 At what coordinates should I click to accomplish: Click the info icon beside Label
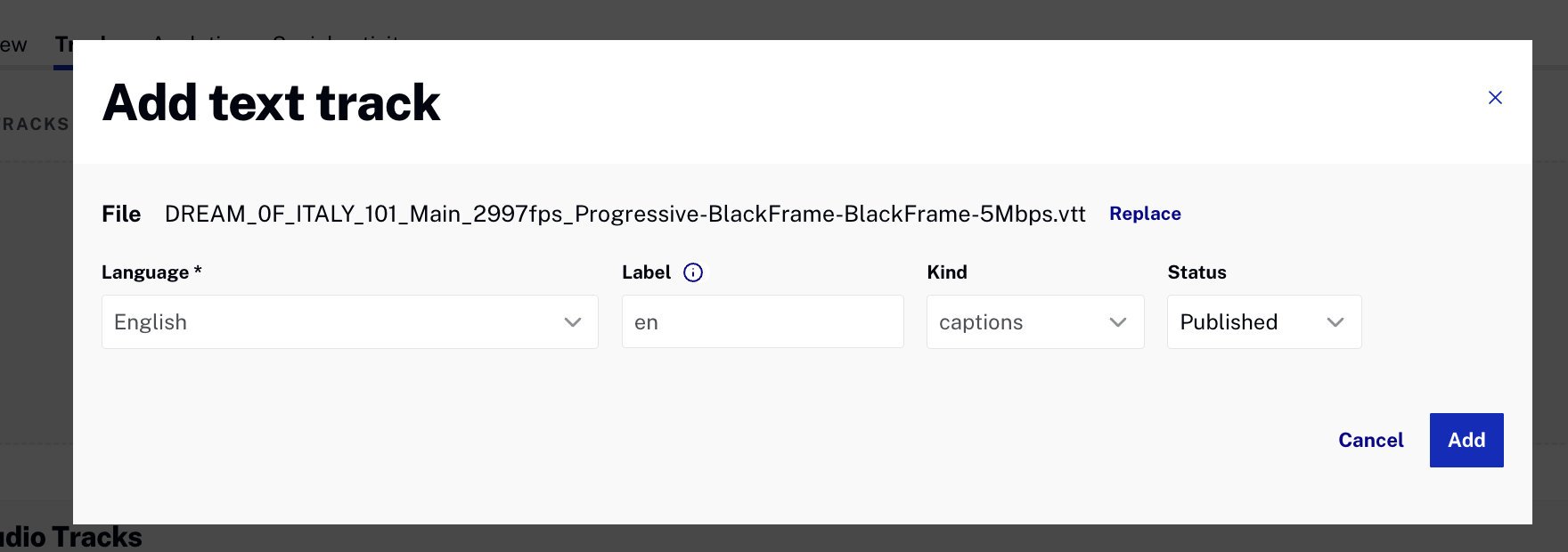coord(693,272)
